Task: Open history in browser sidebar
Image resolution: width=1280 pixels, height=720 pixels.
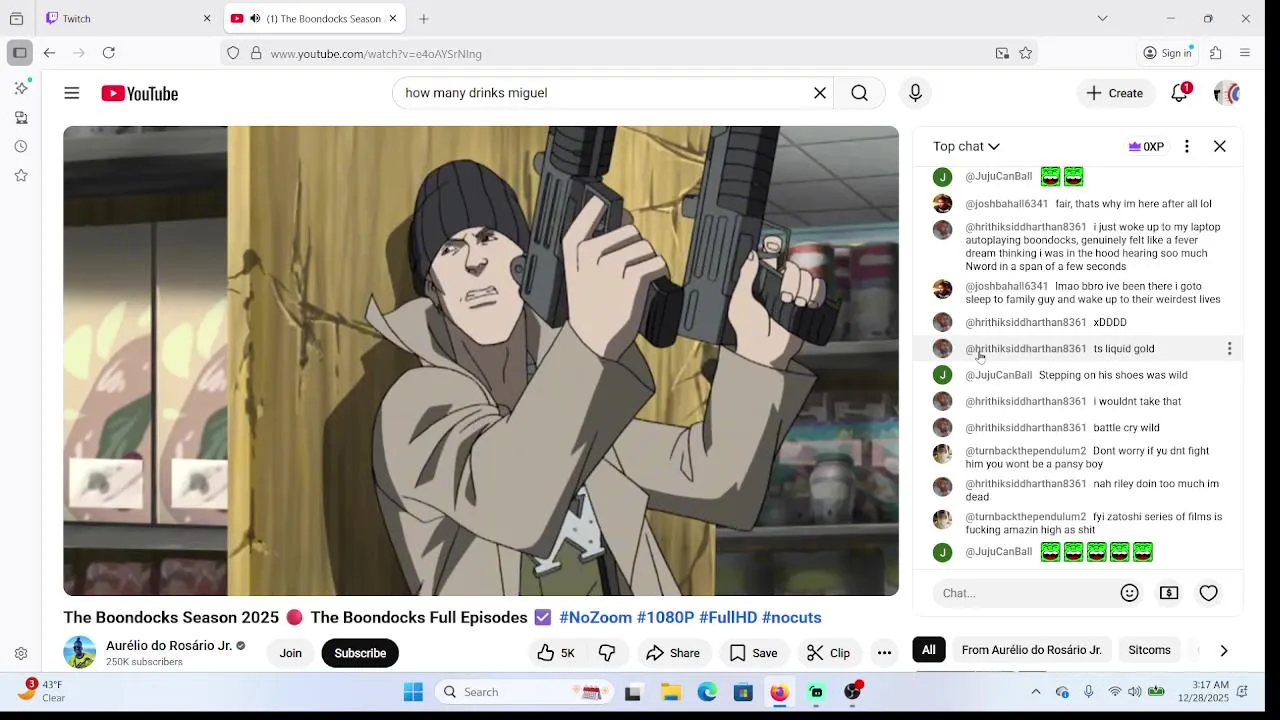Action: [x=21, y=146]
